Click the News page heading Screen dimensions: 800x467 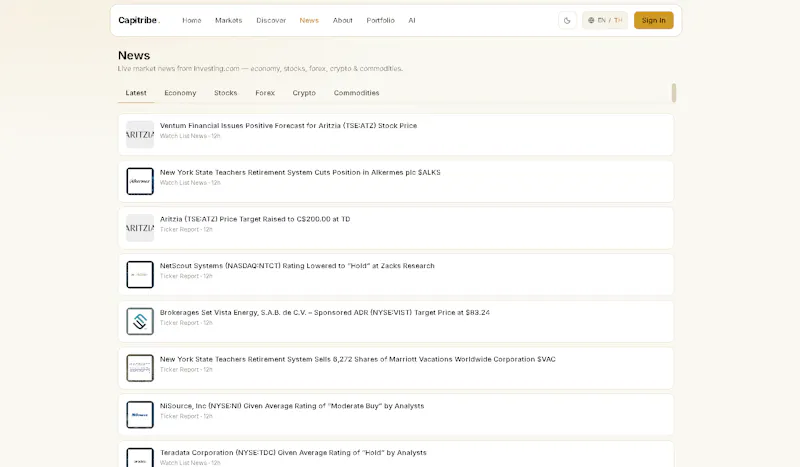(134, 55)
